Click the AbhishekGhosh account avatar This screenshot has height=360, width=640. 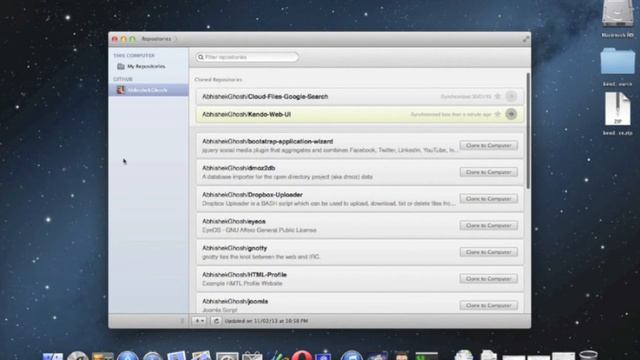(121, 90)
